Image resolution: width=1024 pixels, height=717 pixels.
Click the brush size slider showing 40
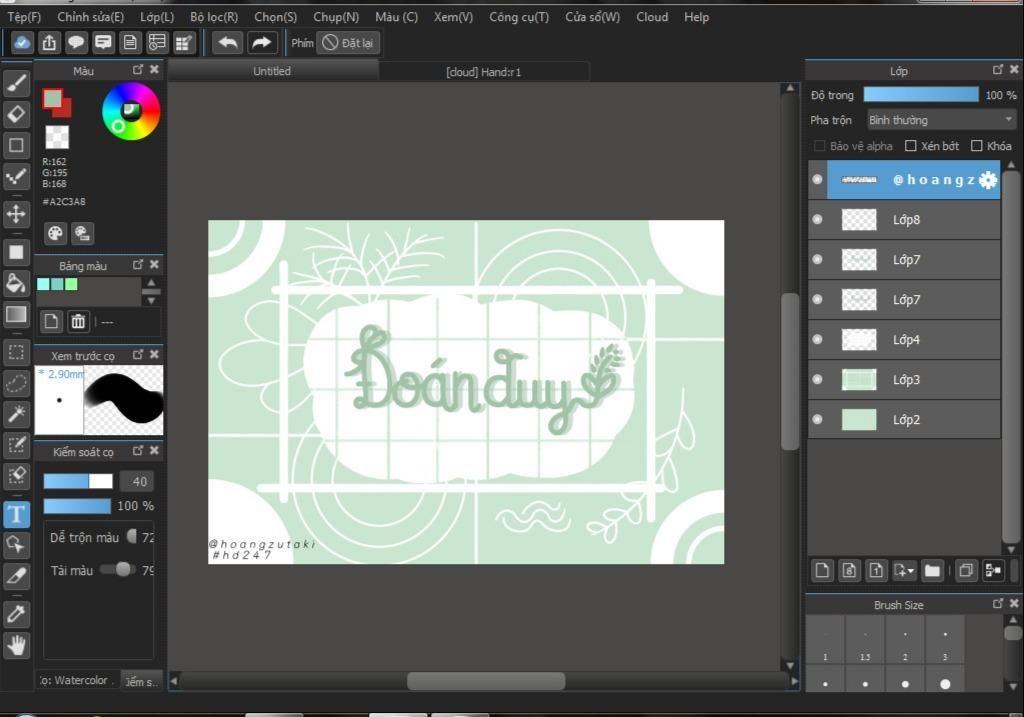pyautogui.click(x=78, y=481)
